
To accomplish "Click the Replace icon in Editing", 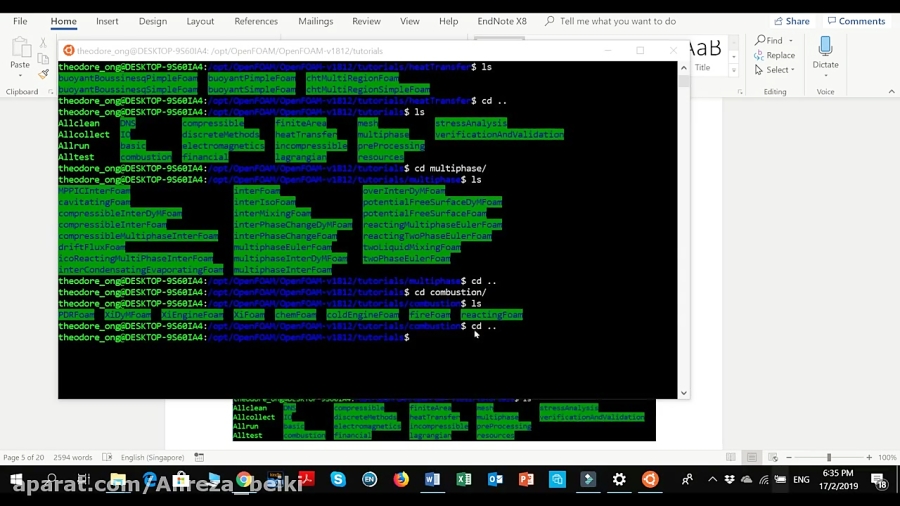I will (759, 55).
